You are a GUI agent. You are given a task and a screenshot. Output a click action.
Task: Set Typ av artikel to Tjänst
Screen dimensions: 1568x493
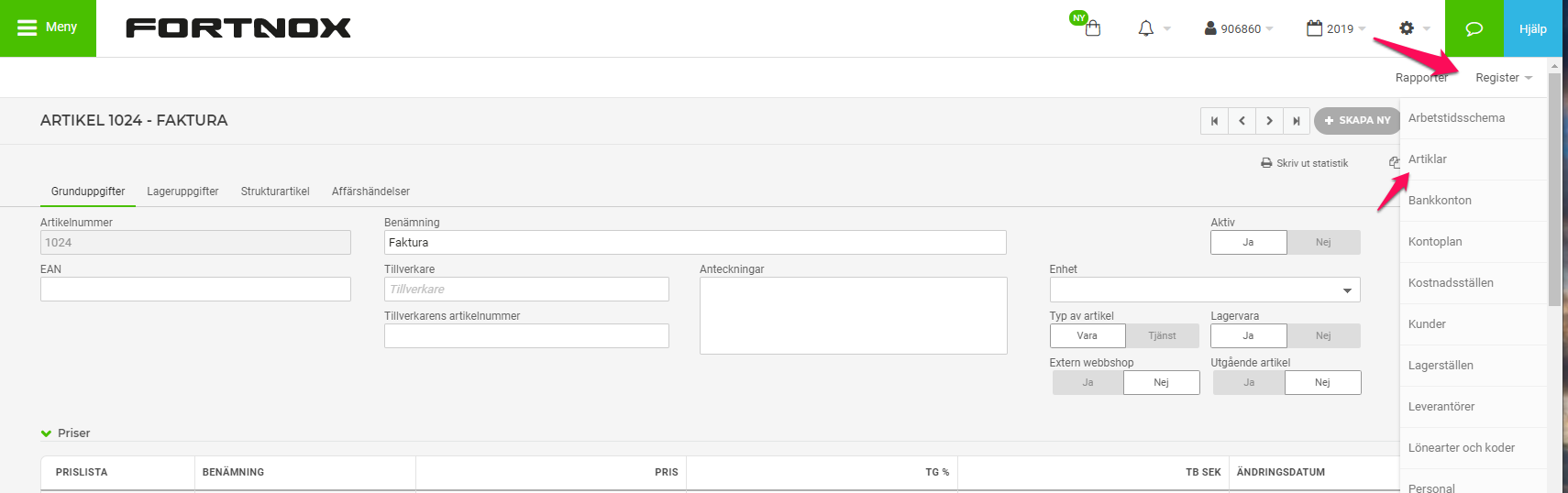pyautogui.click(x=1162, y=336)
